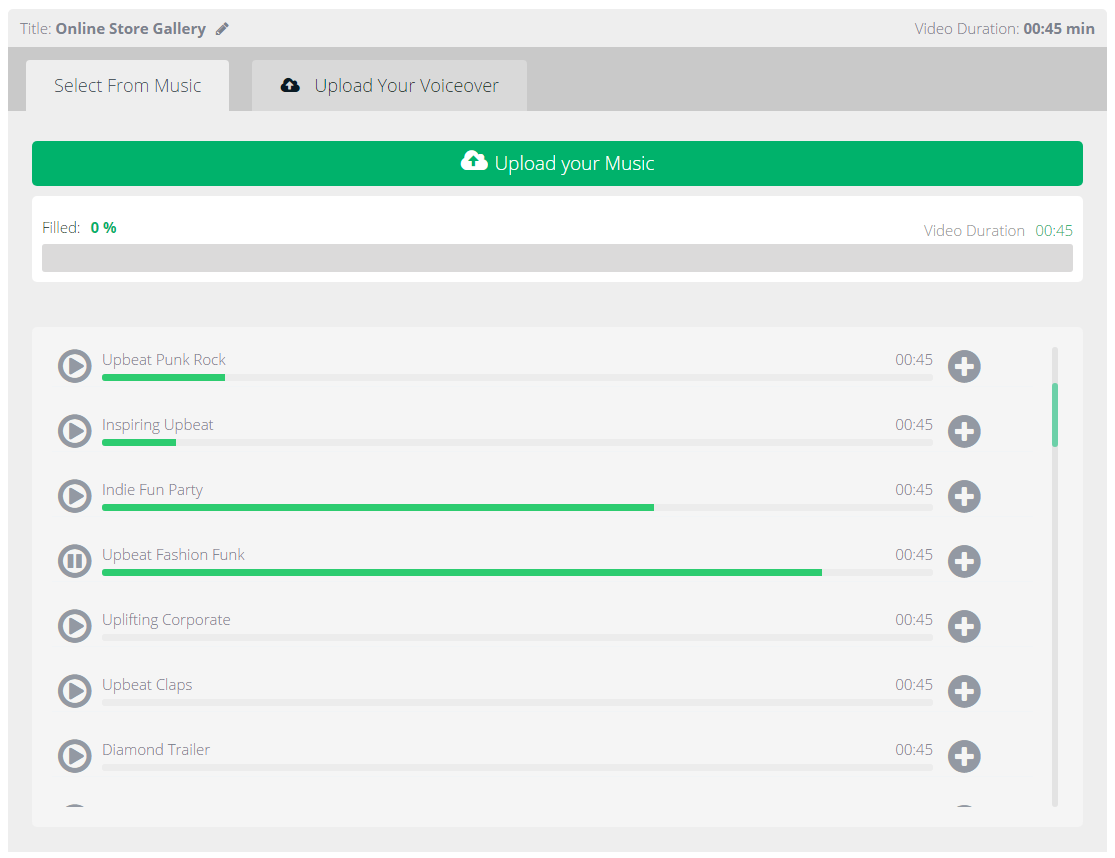The image size is (1115, 858).
Task: Play the Indie Fun Party track
Action: point(75,496)
